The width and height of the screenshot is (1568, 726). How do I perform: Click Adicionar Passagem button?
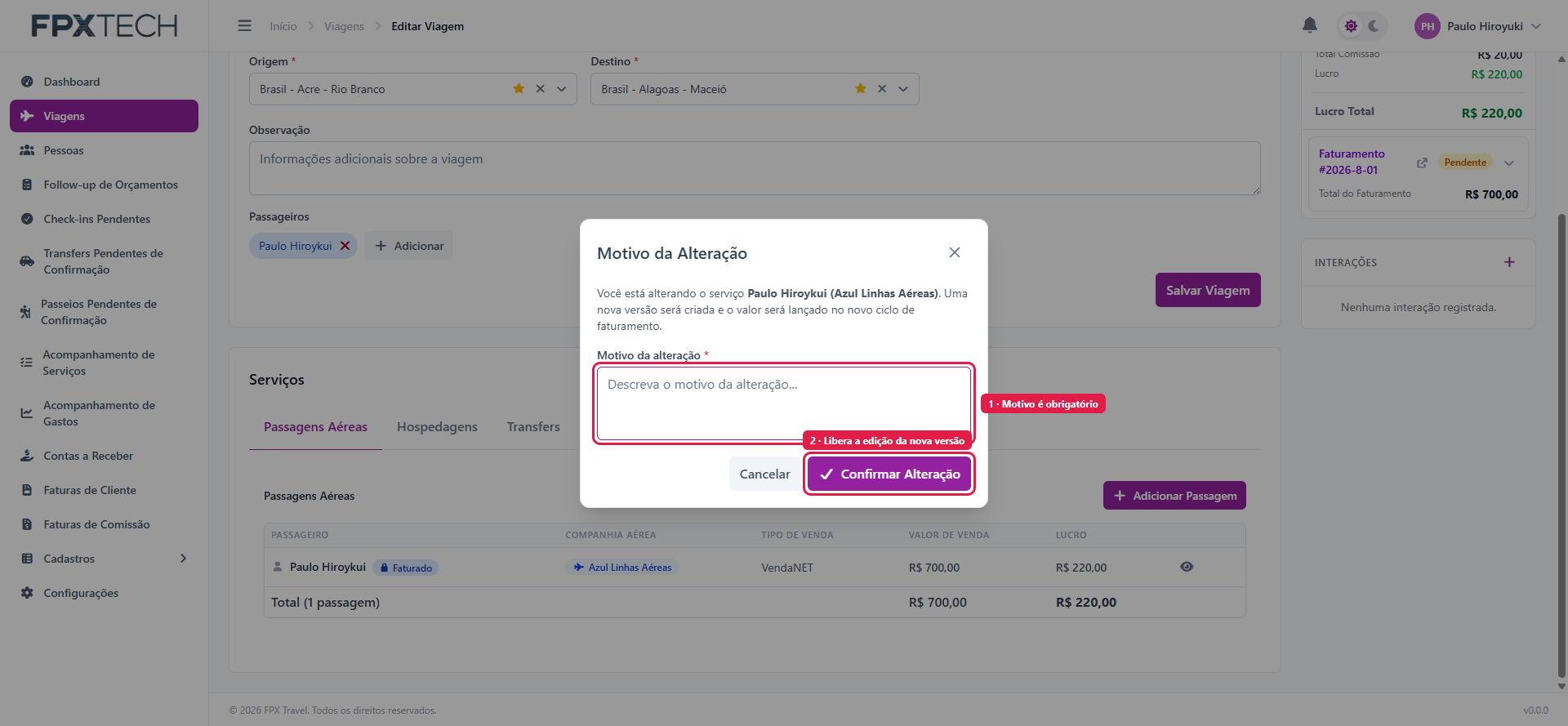1174,496
